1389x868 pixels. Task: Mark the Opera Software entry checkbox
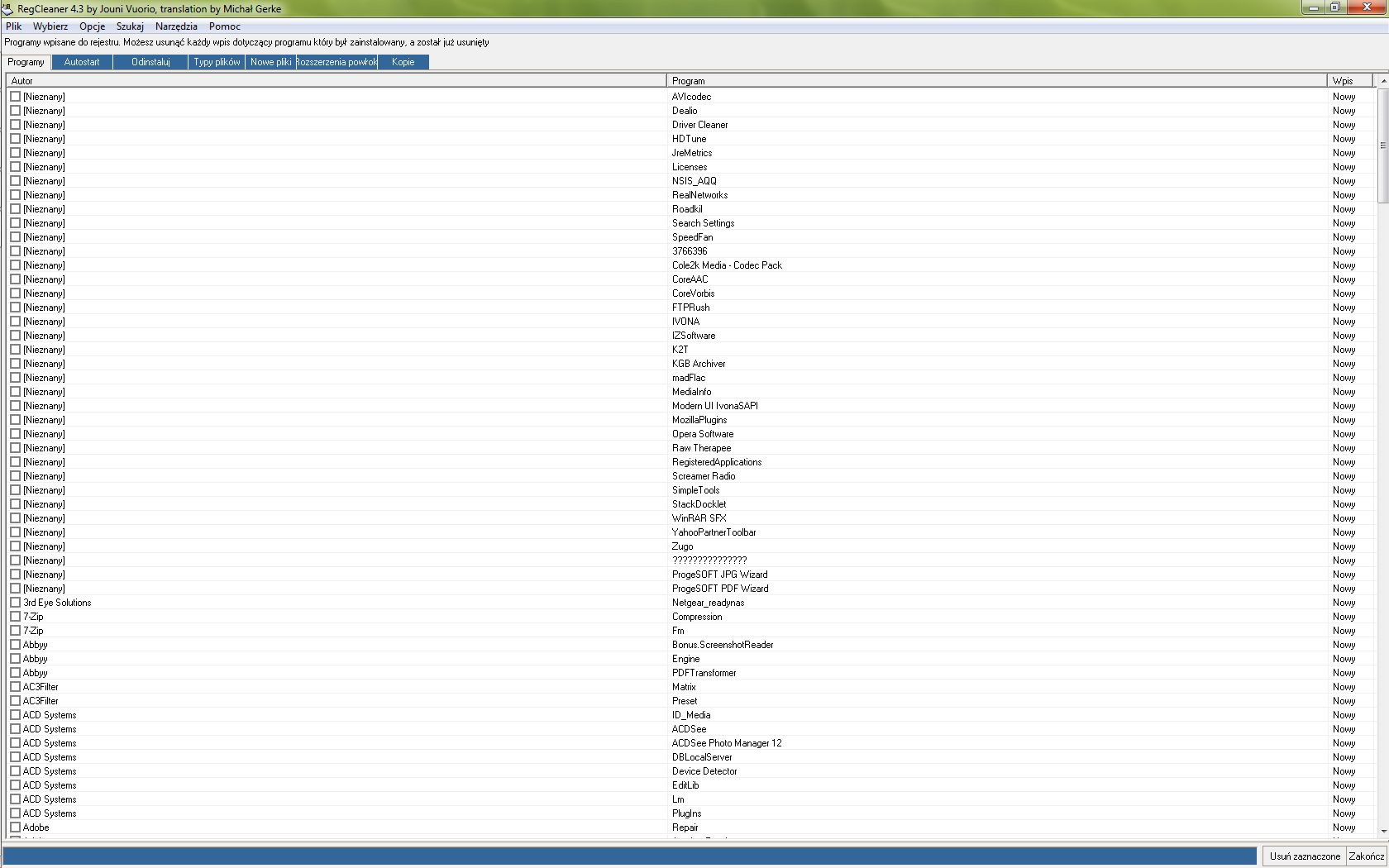click(x=15, y=434)
